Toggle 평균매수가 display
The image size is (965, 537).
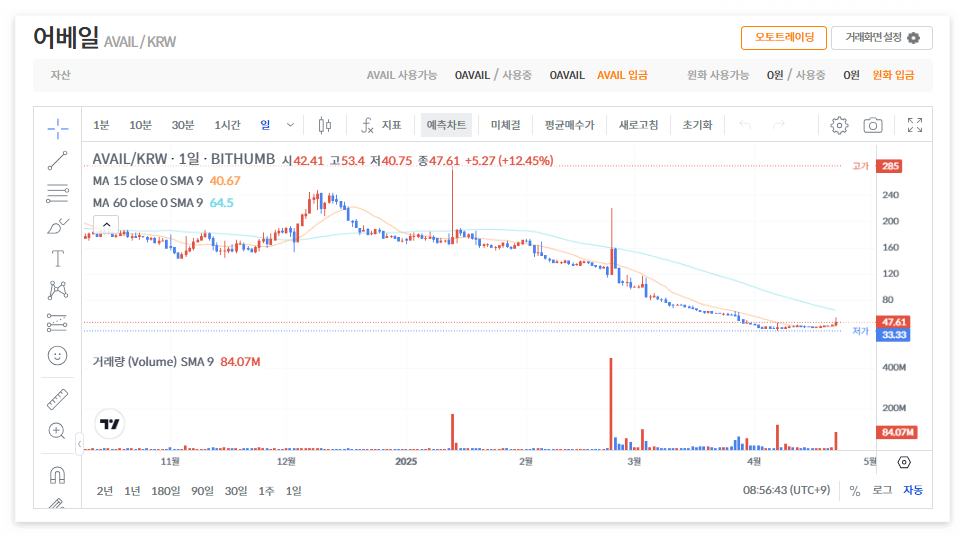coord(569,125)
